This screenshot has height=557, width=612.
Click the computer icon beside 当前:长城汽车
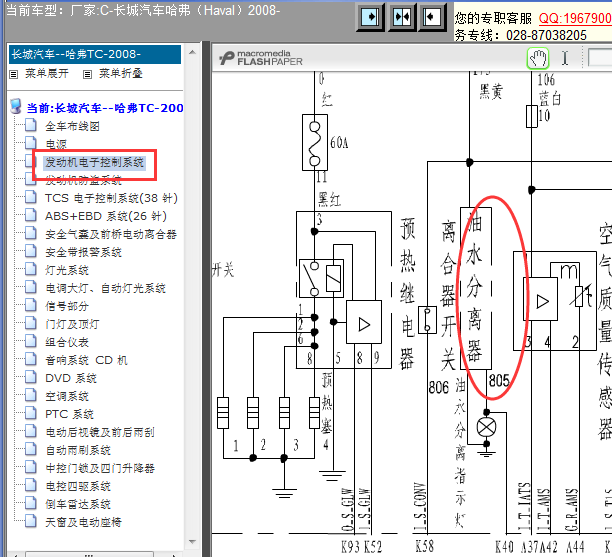coord(16,107)
